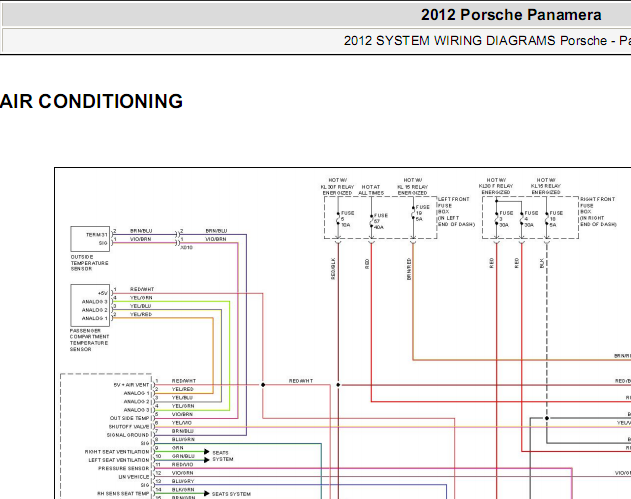Viewport: 631px width, 499px height.
Task: Click the 'FUSE 57 40A' label
Action: 381,221
